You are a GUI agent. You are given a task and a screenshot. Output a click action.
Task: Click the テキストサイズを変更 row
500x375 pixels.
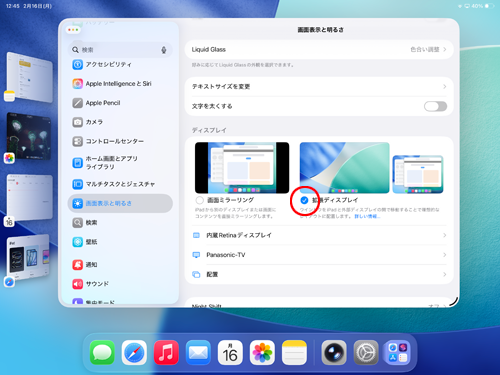pyautogui.click(x=319, y=87)
